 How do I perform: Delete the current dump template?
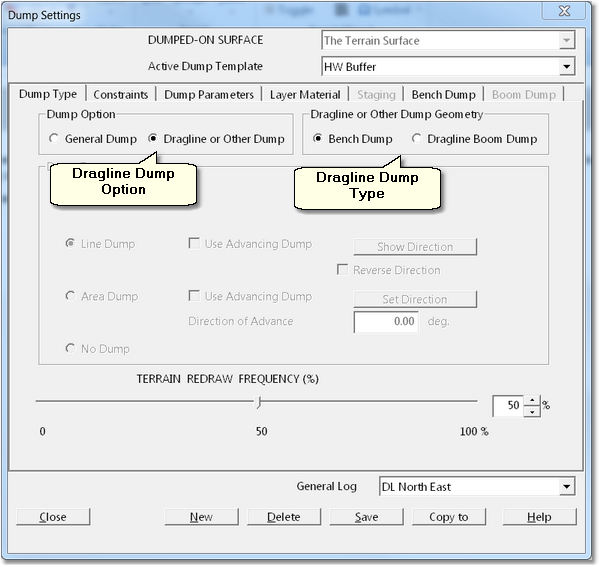[284, 517]
